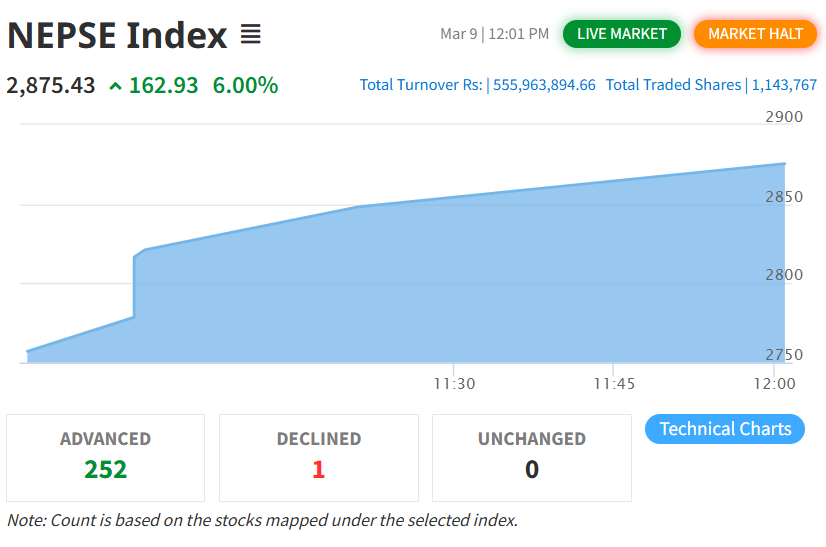Image resolution: width=826 pixels, height=547 pixels.
Task: Click the 2900 y-axis label
Action: [784, 117]
